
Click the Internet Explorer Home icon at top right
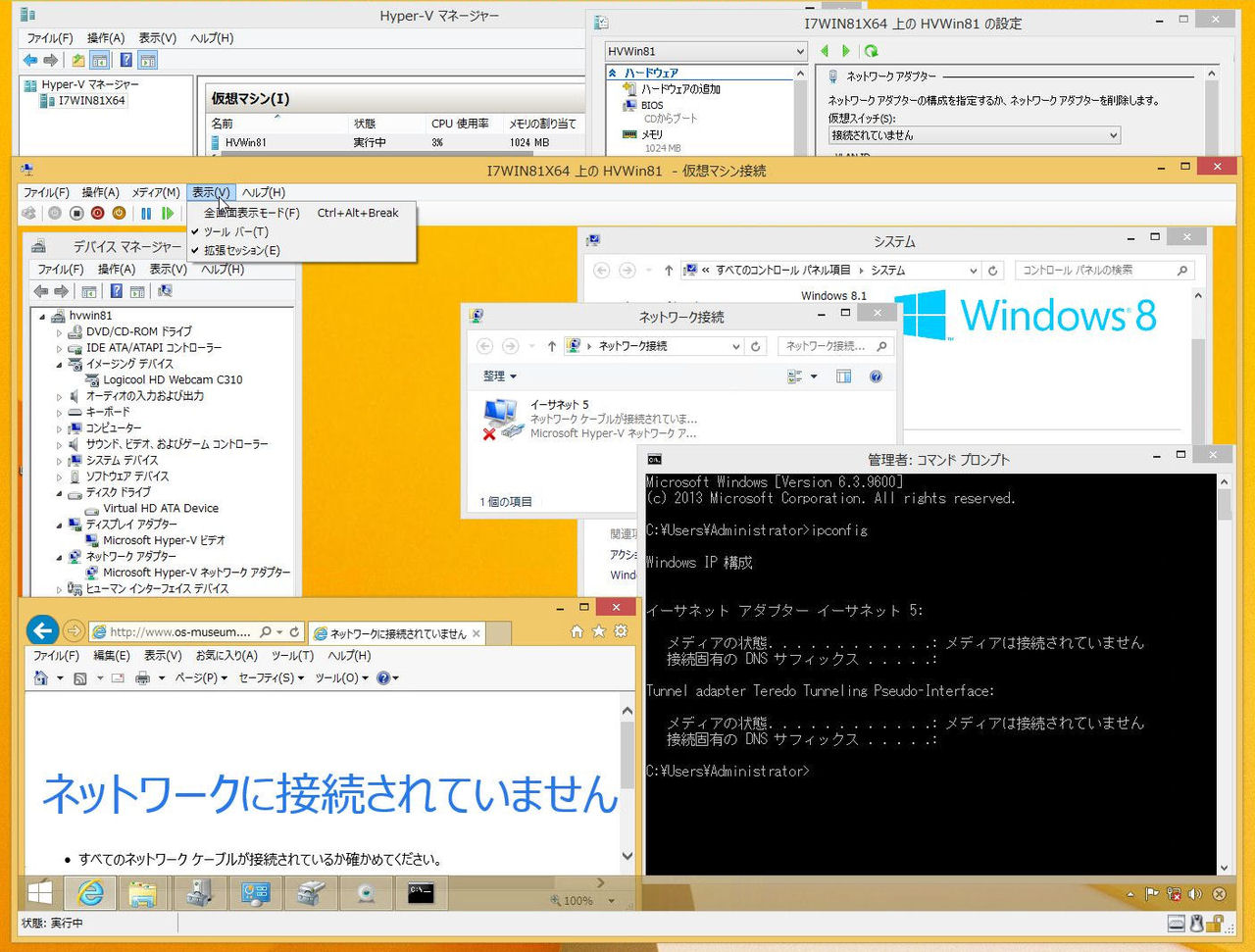pos(577,631)
